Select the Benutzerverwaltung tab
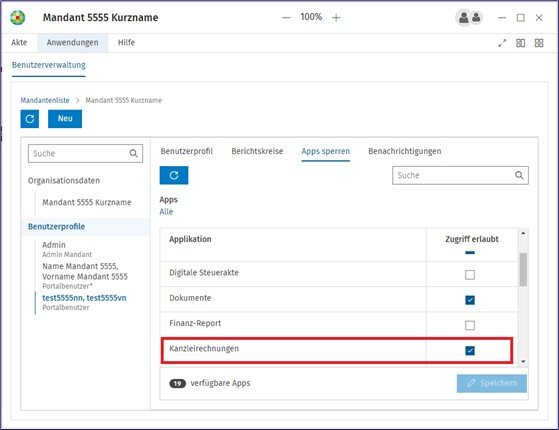559x430 pixels. point(49,65)
